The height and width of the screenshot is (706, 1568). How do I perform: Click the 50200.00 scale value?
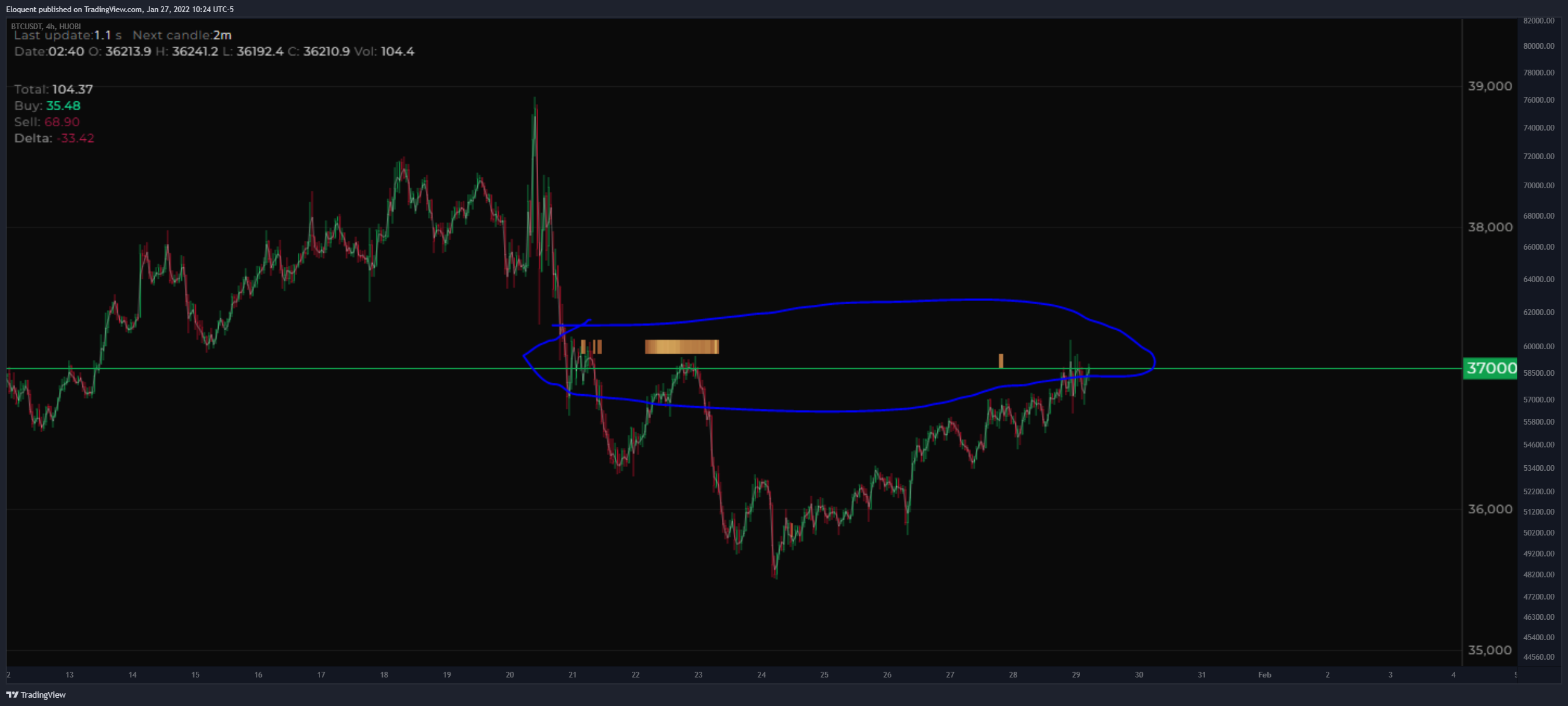(1539, 533)
